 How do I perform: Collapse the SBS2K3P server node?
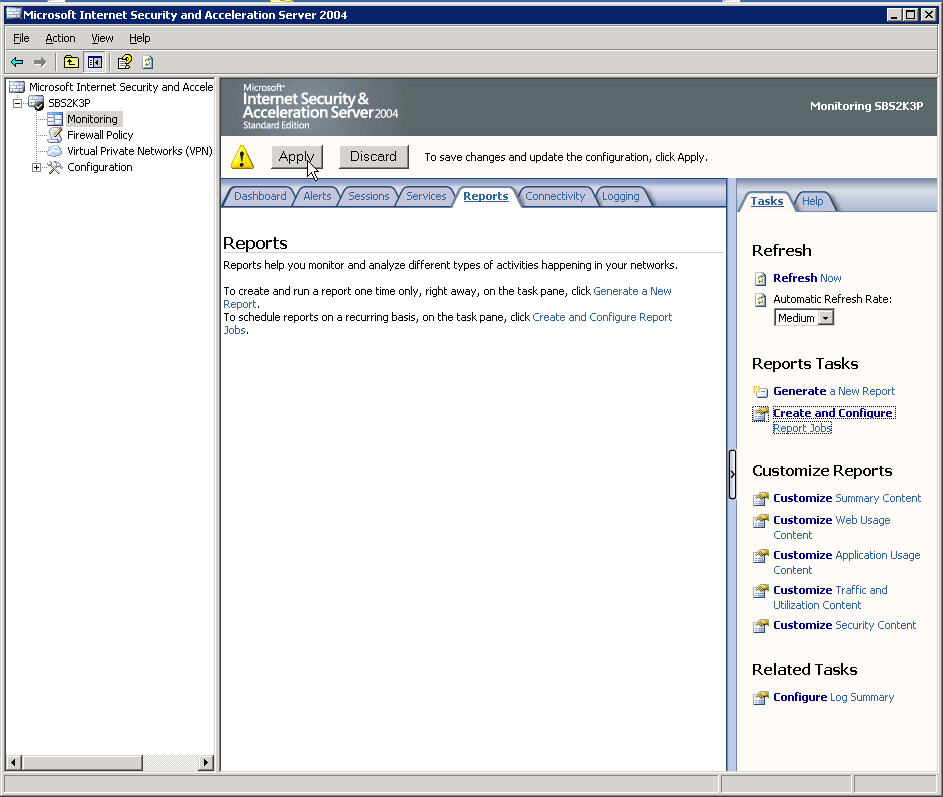[x=17, y=103]
